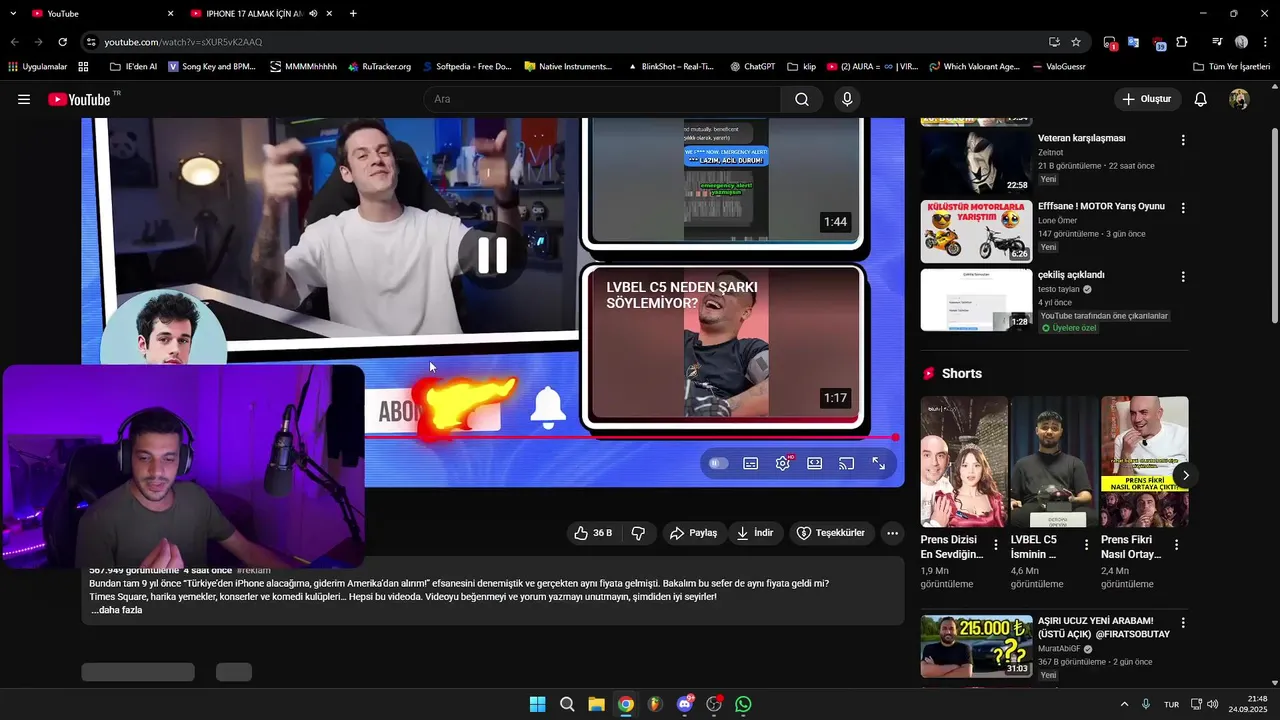Open the YouTube hamburger guide menu
Screen dimensions: 1280x720
pyautogui.click(x=24, y=99)
